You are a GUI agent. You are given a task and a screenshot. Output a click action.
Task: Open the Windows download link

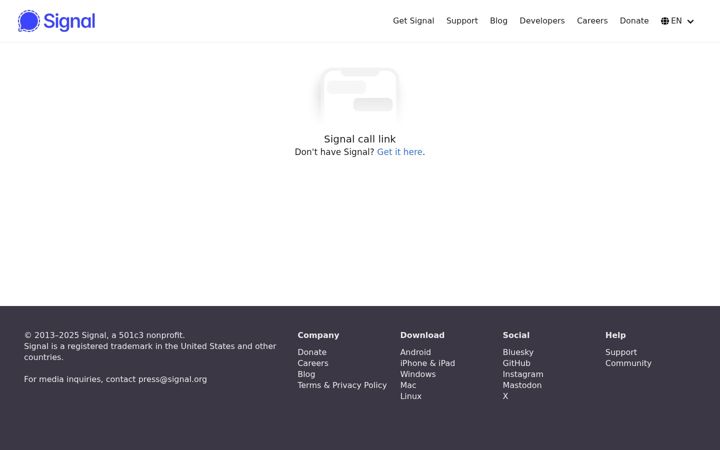coord(418,374)
